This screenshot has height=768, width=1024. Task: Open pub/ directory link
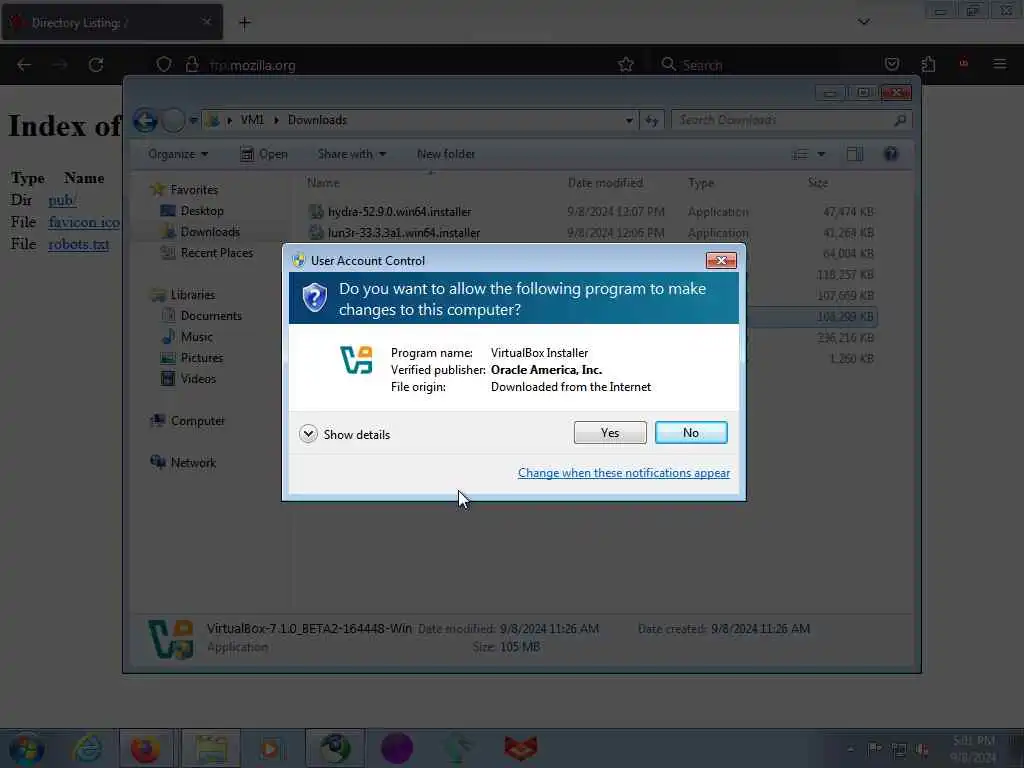pyautogui.click(x=62, y=200)
